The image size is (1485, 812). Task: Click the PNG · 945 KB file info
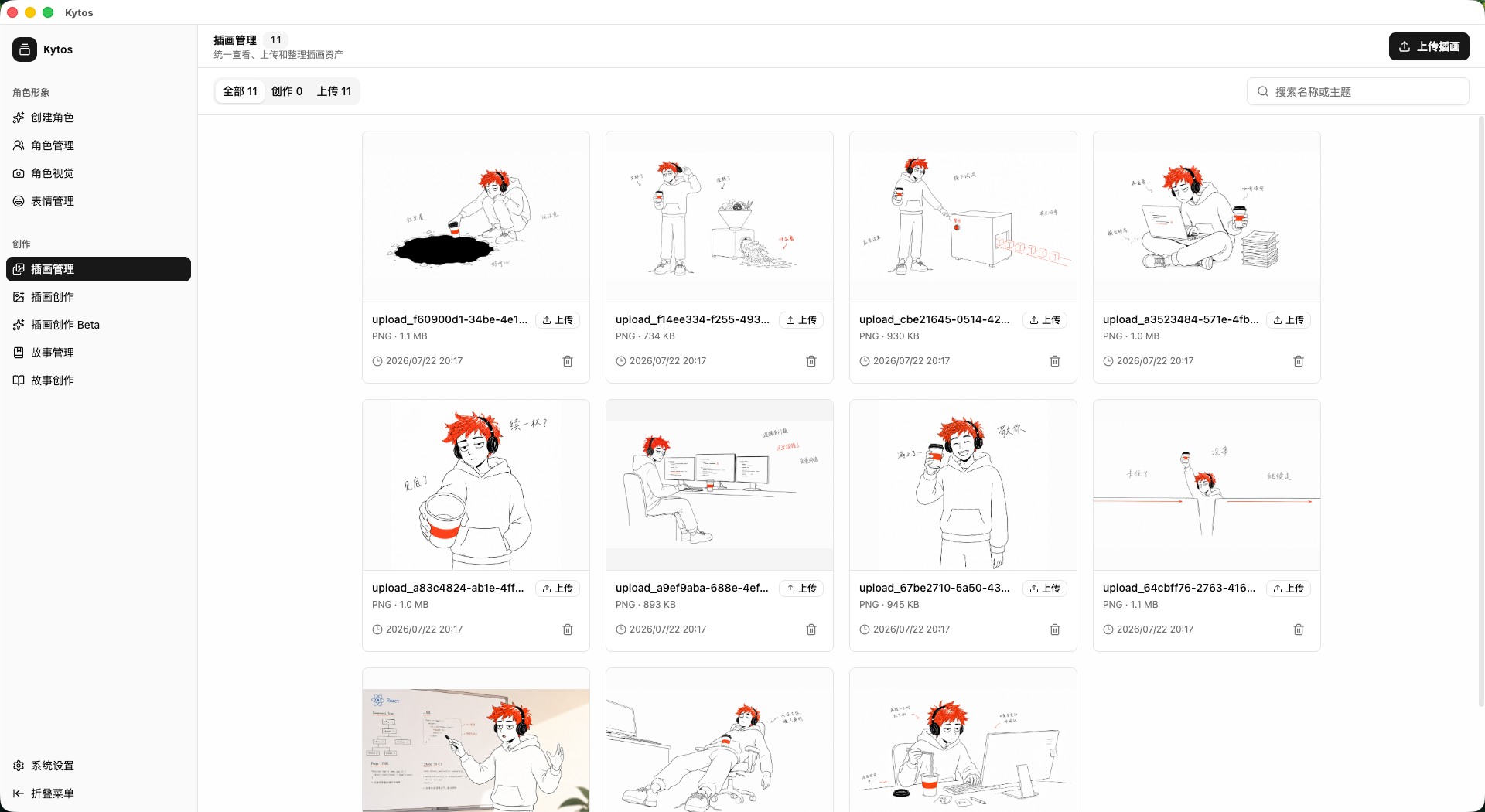(x=889, y=605)
